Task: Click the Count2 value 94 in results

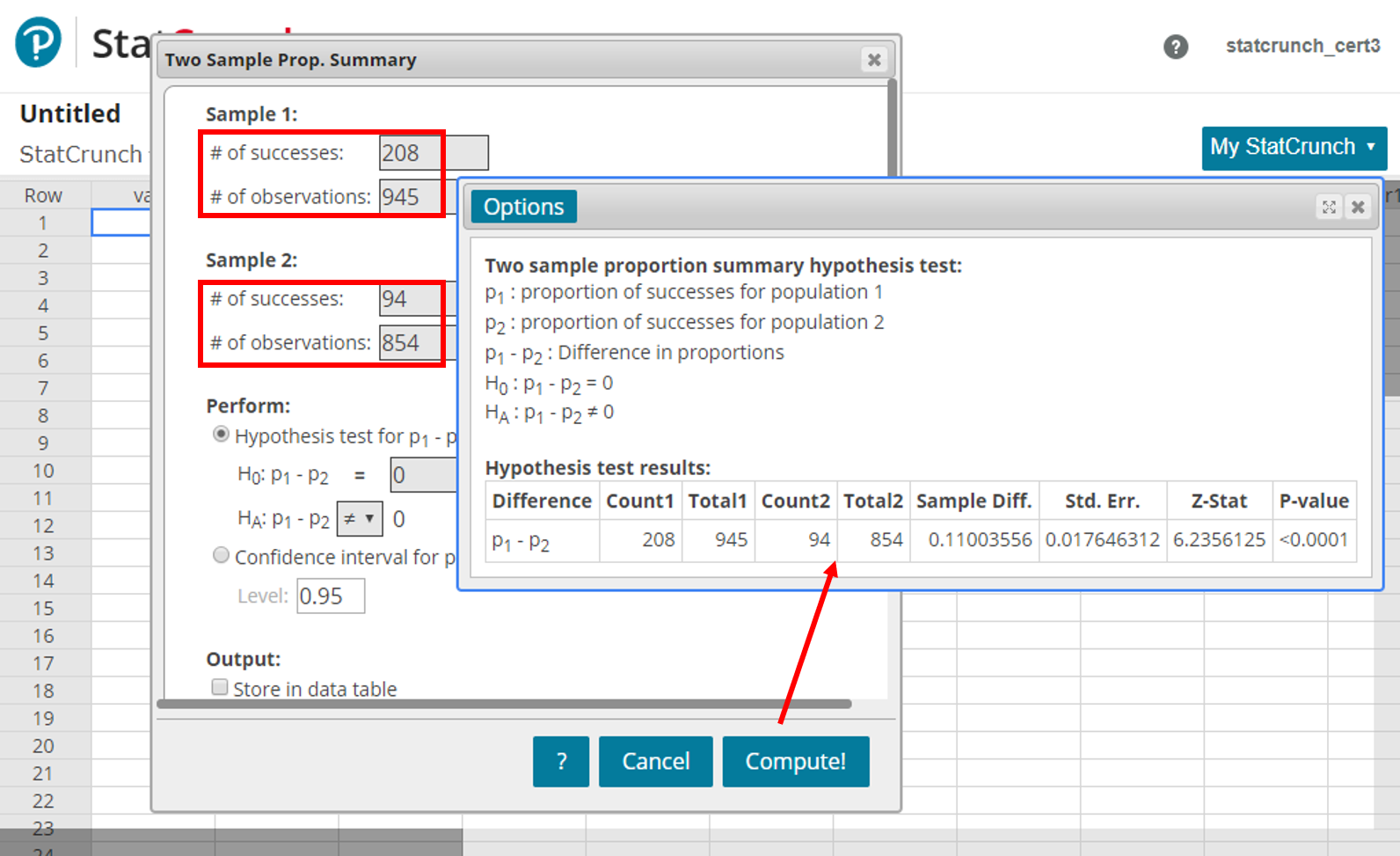Action: pyautogui.click(x=796, y=540)
